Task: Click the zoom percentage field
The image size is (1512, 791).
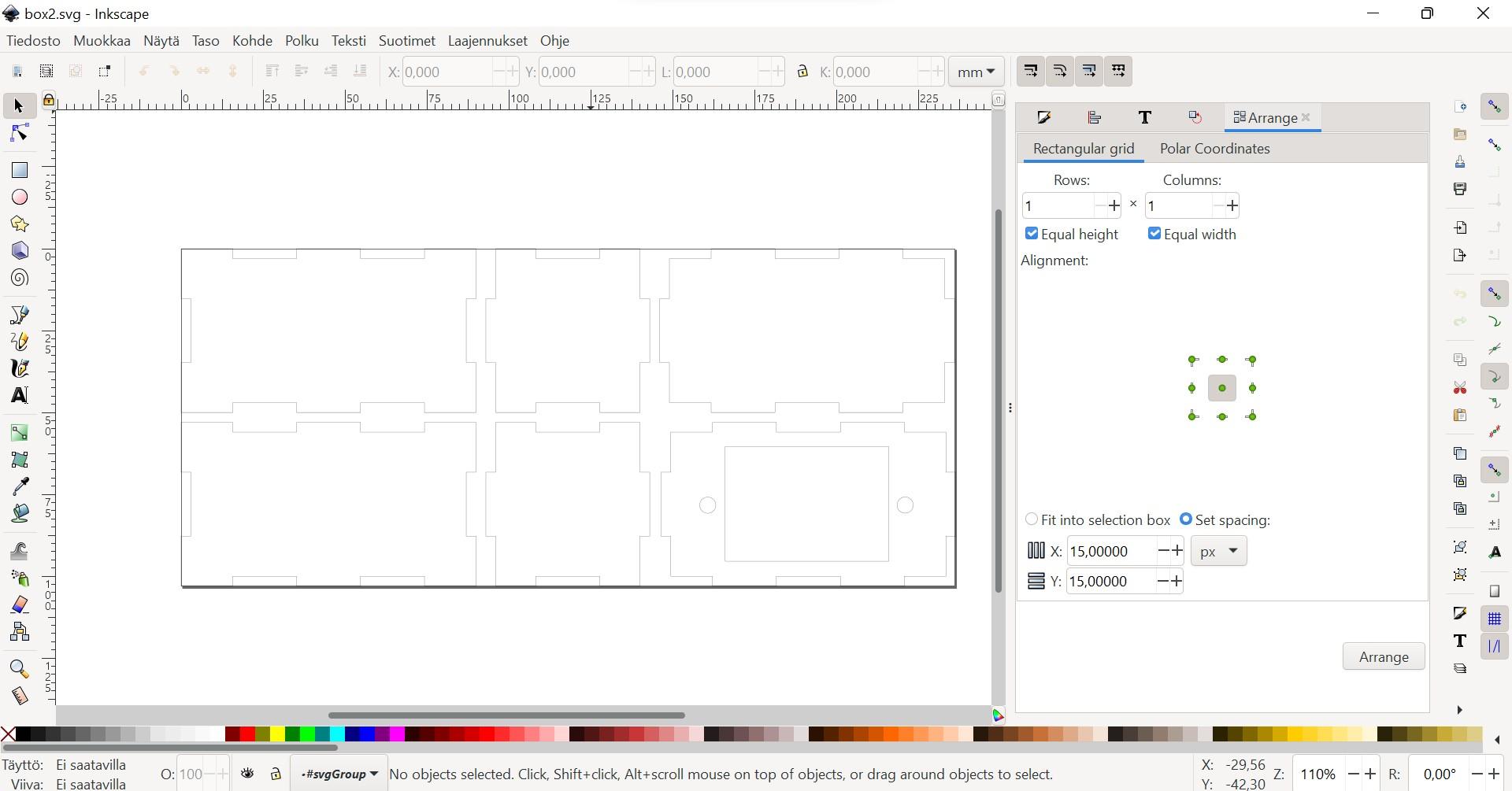Action: pos(1318,774)
